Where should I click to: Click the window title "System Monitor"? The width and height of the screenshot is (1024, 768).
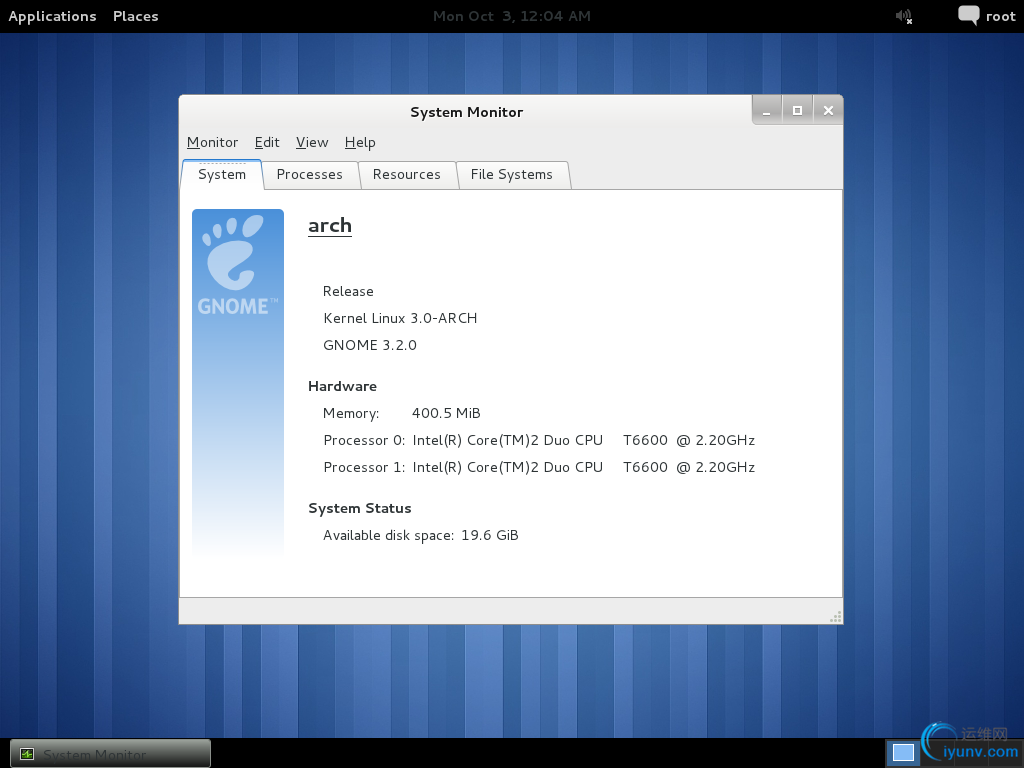click(467, 112)
